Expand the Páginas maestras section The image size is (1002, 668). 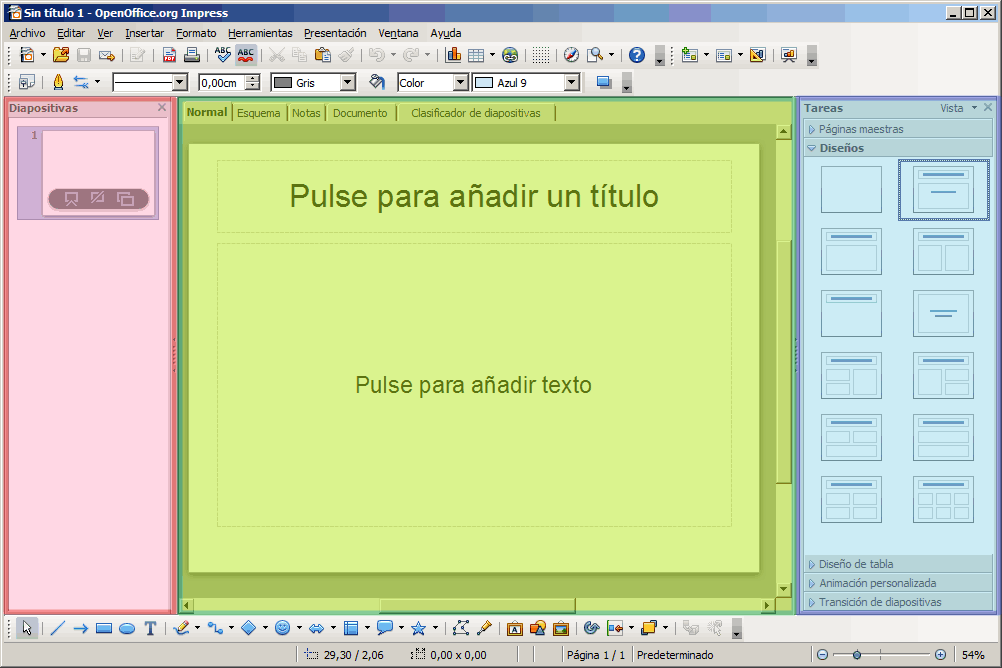pos(898,129)
